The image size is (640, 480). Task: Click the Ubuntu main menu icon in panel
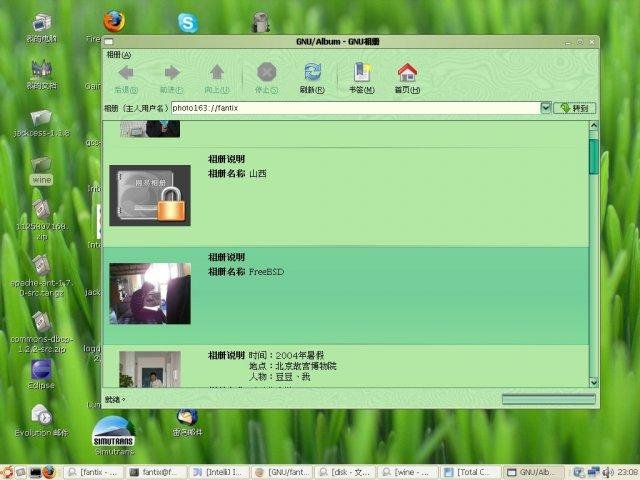6,472
